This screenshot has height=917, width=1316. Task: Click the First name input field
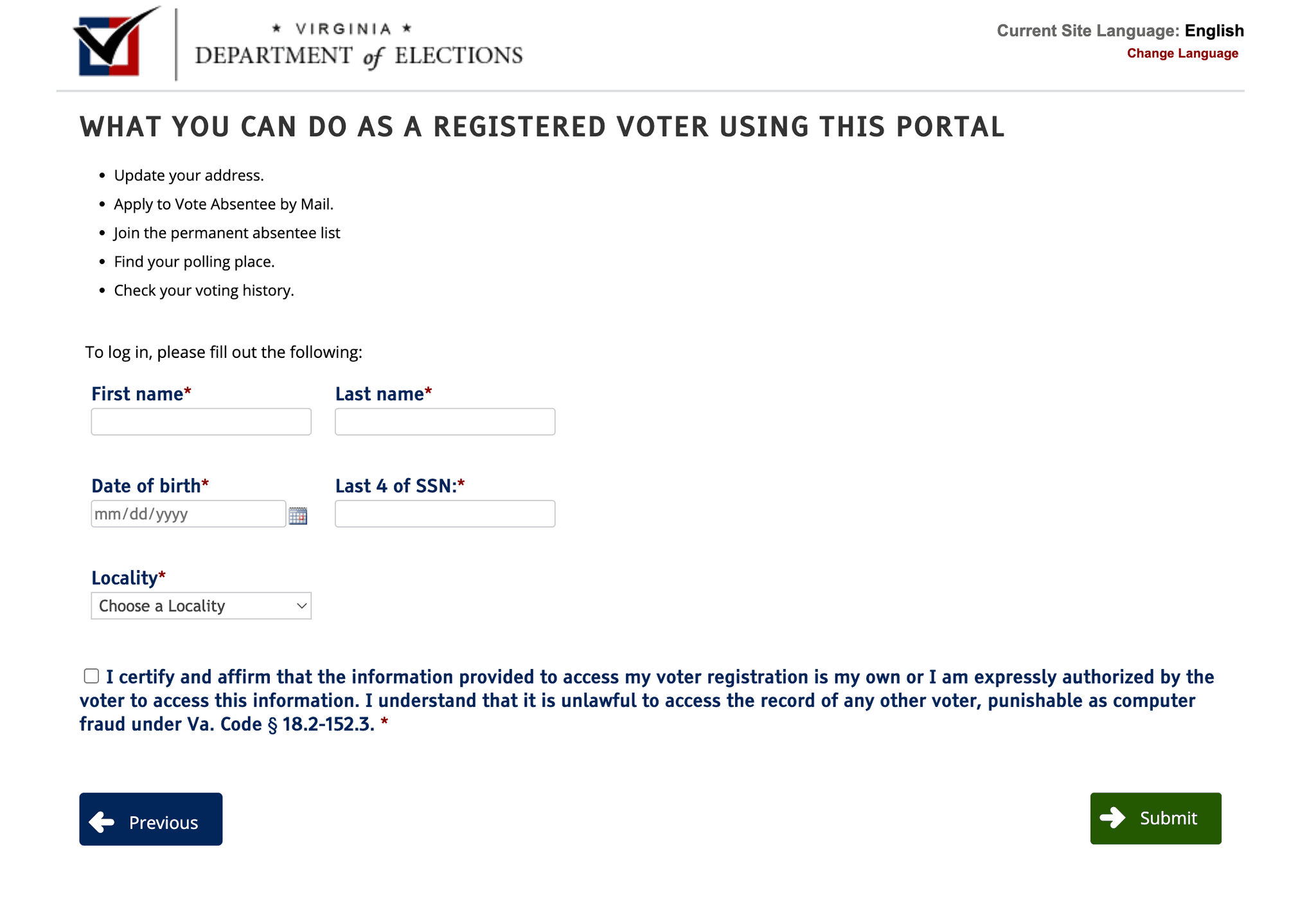pos(200,422)
